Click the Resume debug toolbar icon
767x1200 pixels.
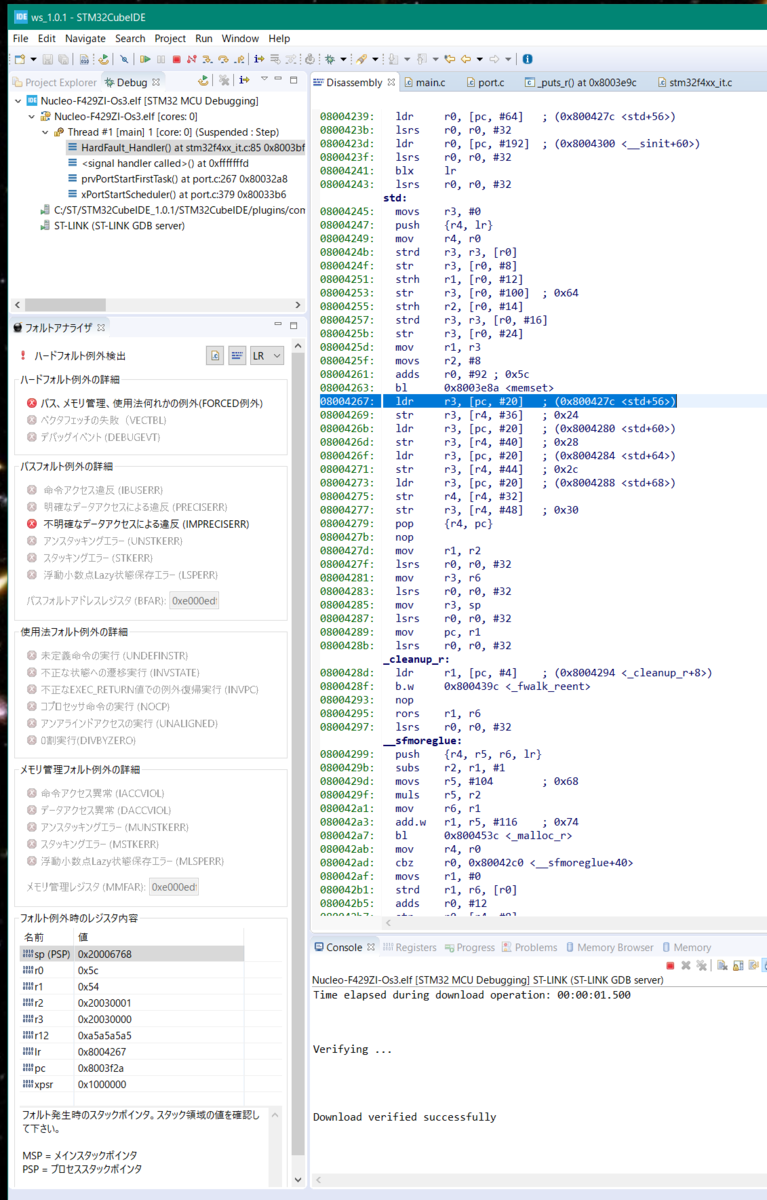click(144, 60)
